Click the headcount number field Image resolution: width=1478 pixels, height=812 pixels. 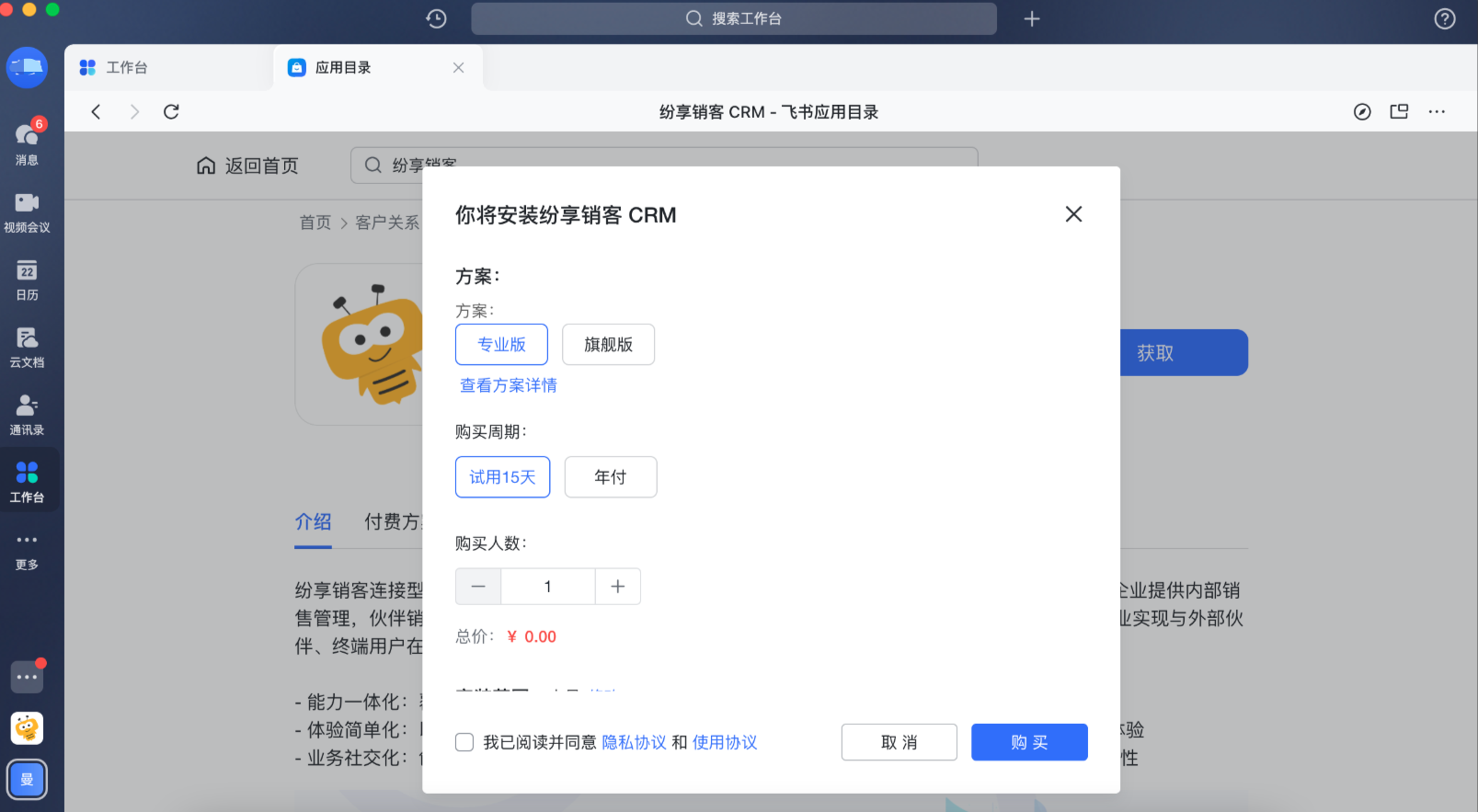pyautogui.click(x=548, y=586)
